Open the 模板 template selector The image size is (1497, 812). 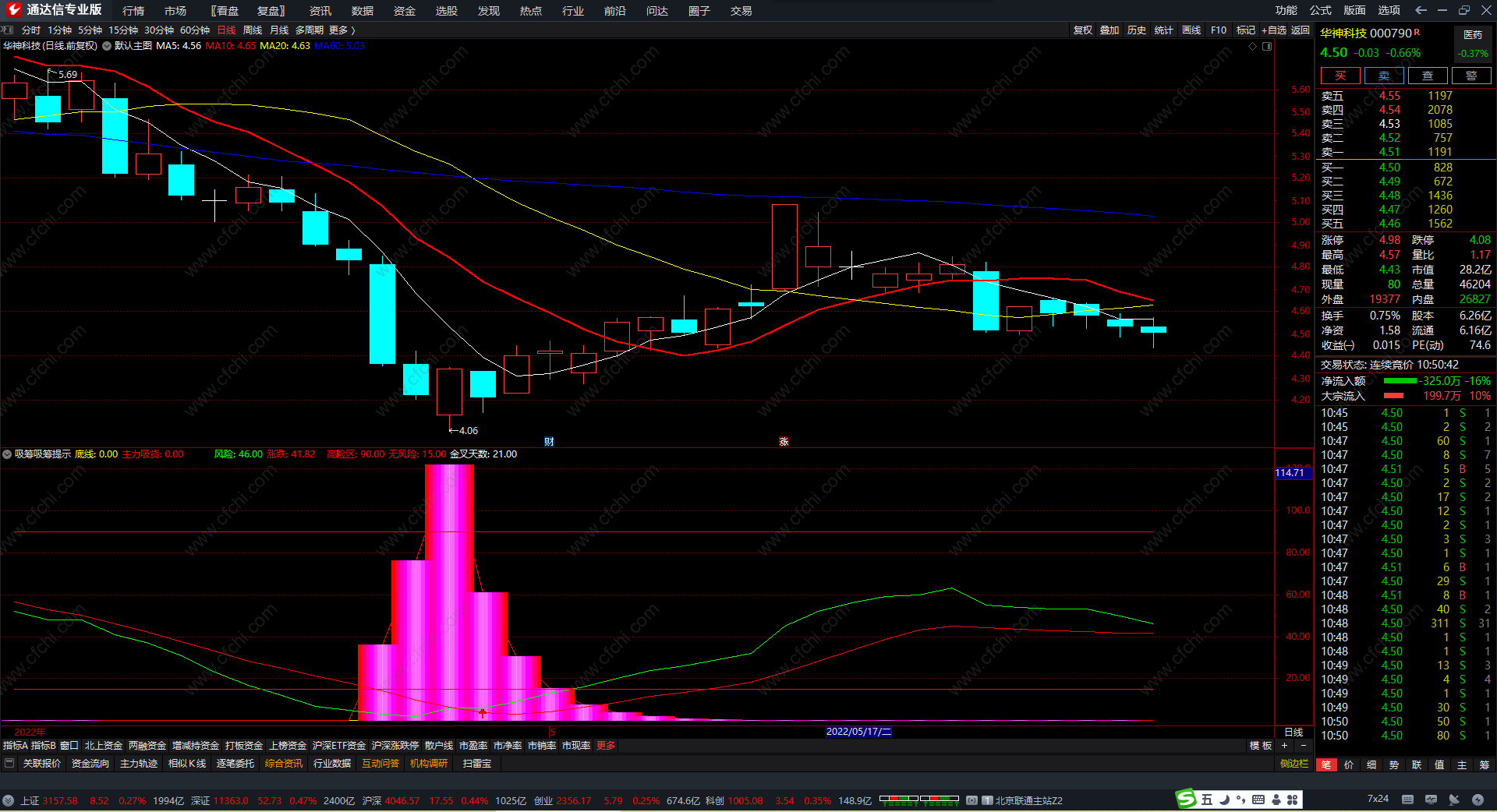pyautogui.click(x=1261, y=746)
